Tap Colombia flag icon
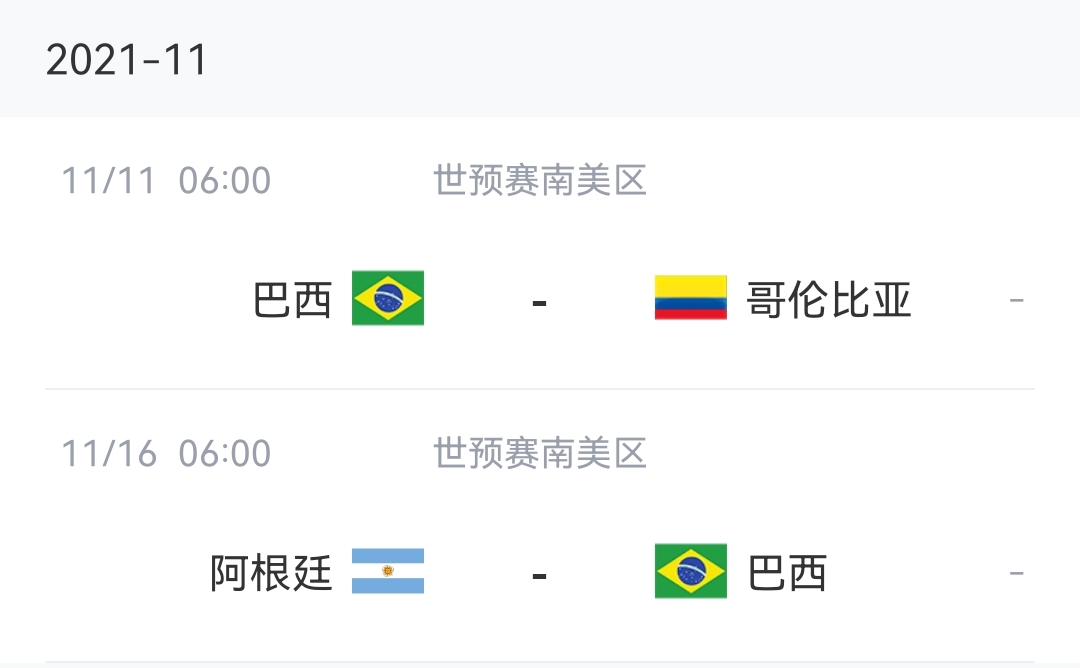Screen dimensions: 1080x668 pos(690,298)
